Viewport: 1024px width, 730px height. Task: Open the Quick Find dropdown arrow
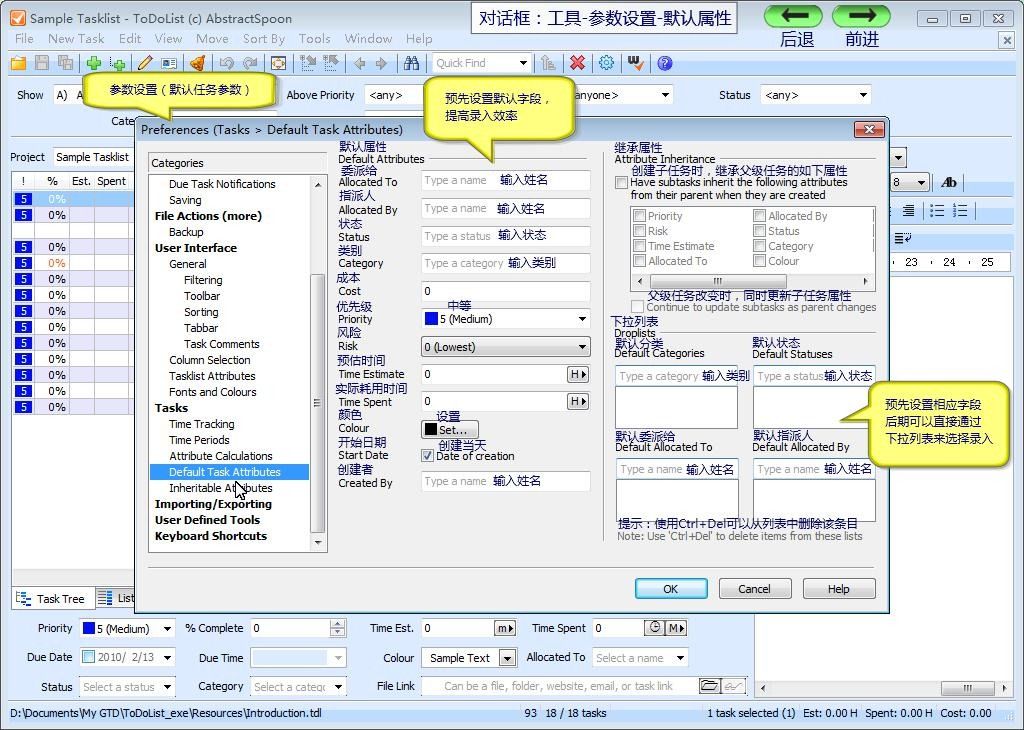[x=523, y=63]
